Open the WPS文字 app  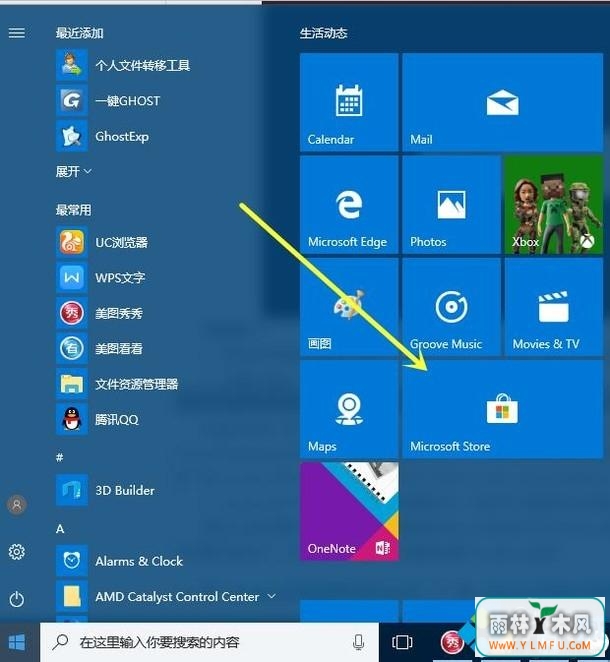tap(100, 277)
